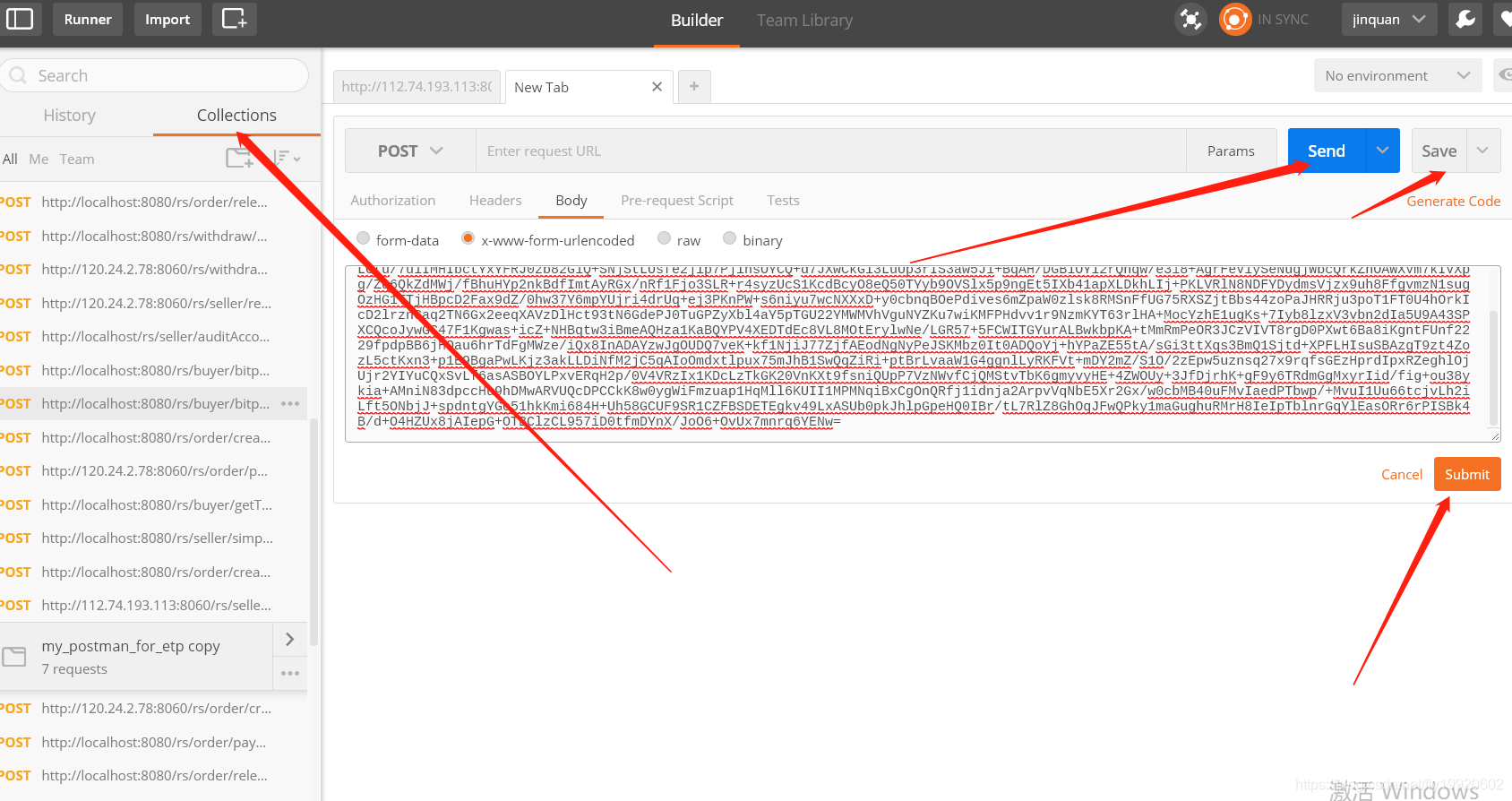Click the Save button
This screenshot has width=1512, height=801.
[1439, 151]
